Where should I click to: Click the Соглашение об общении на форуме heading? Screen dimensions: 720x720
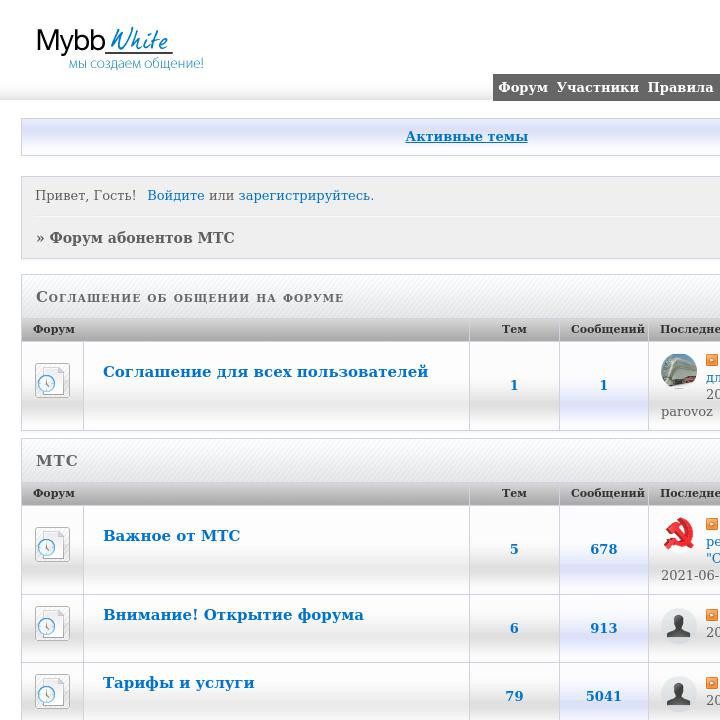(190, 297)
